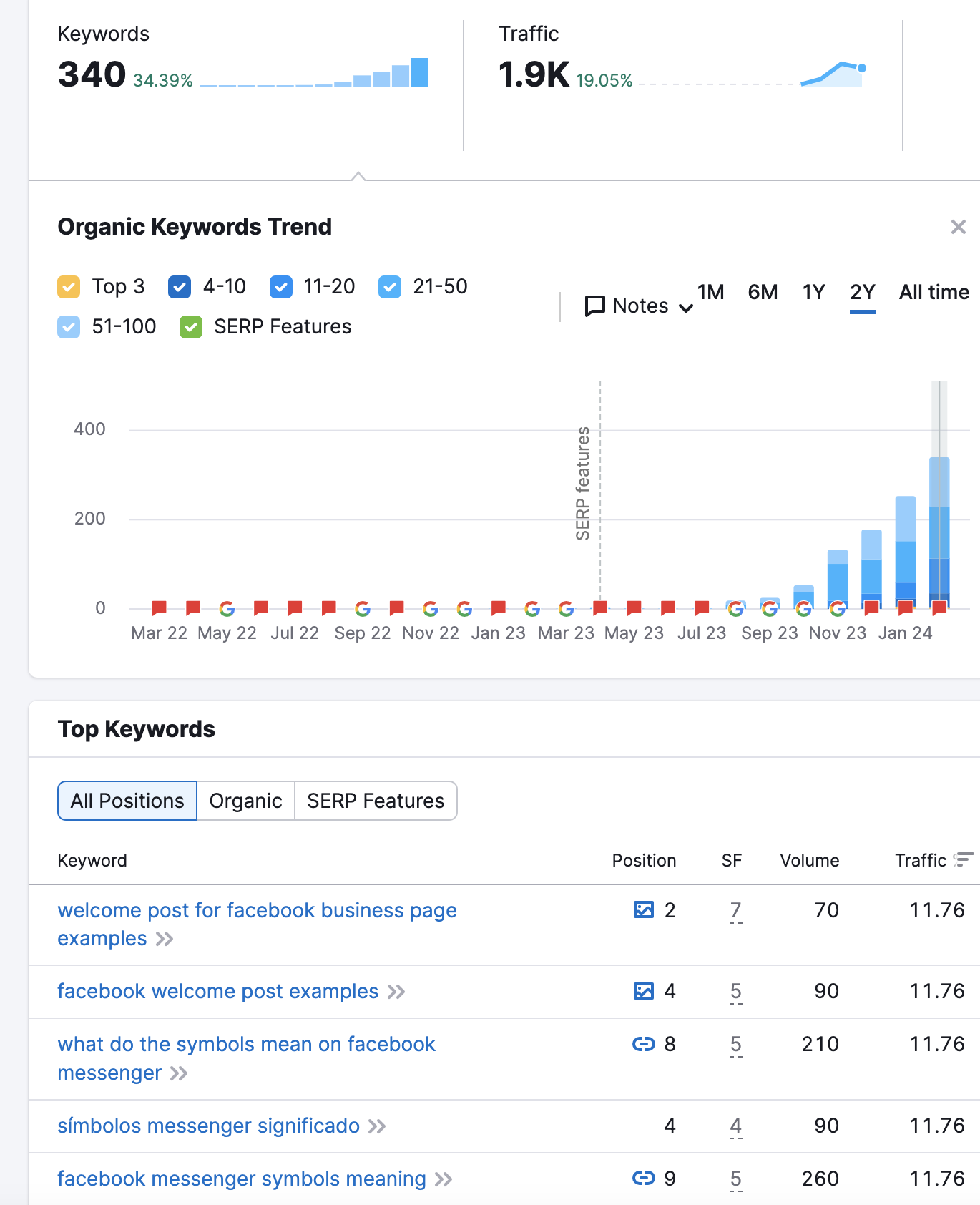980x1205 pixels.
Task: Select the 2Y time range
Action: pyautogui.click(x=863, y=292)
